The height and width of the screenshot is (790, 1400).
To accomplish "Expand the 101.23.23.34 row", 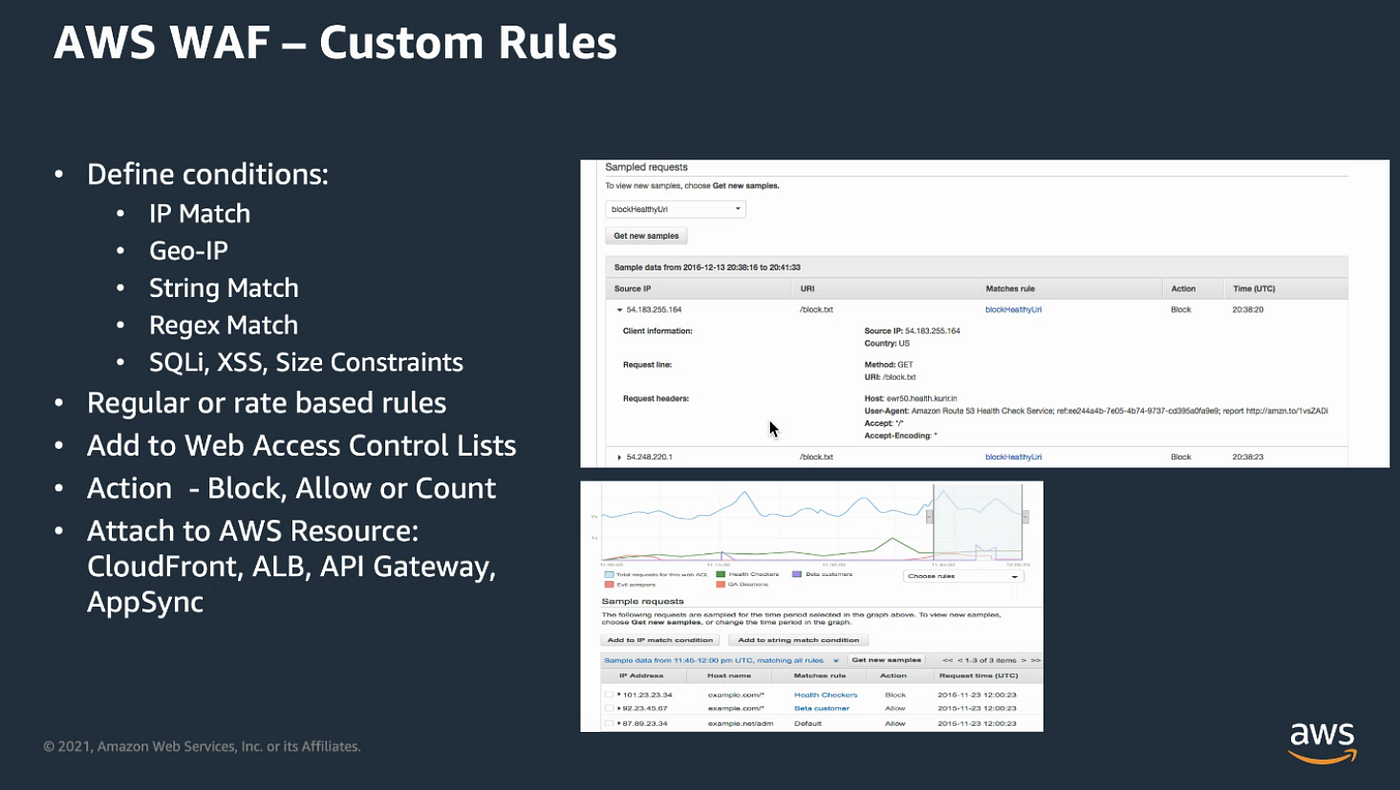I will (620, 694).
